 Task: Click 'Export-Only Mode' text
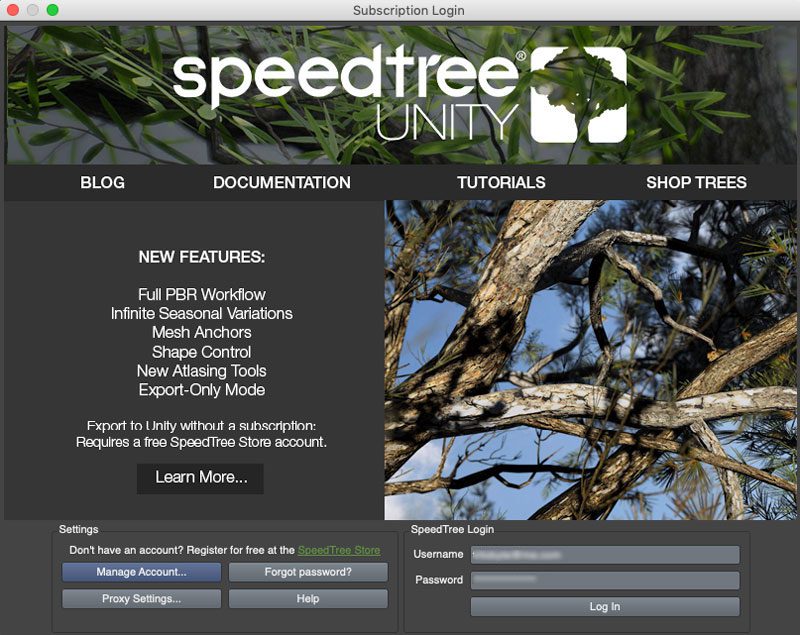tap(202, 390)
